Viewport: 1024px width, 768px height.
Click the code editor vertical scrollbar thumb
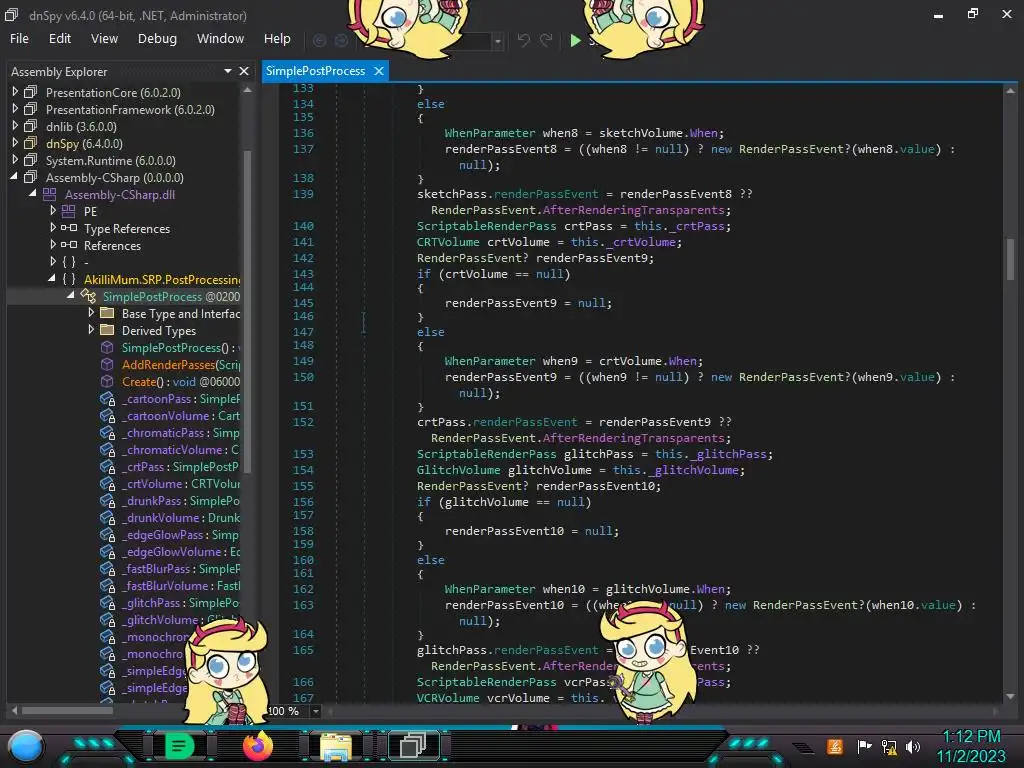pos(1010,259)
